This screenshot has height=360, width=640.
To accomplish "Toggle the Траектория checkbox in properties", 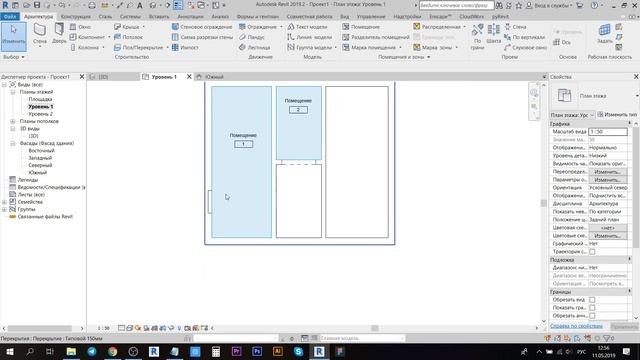I will click(x=592, y=252).
